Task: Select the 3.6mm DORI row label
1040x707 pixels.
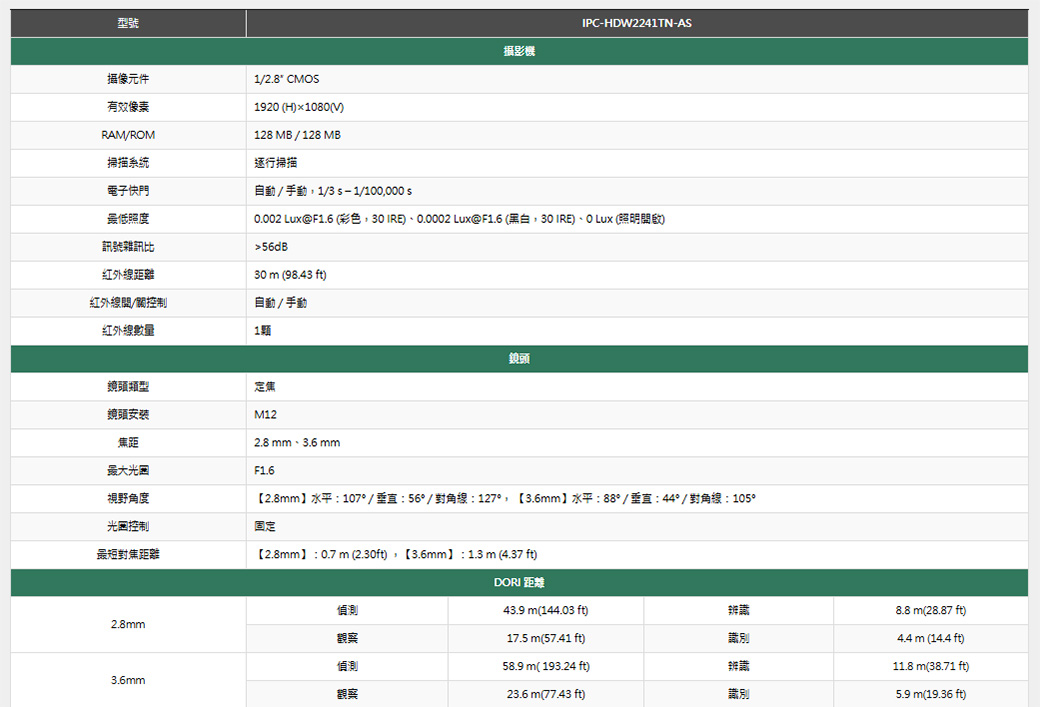Action: click(128, 681)
